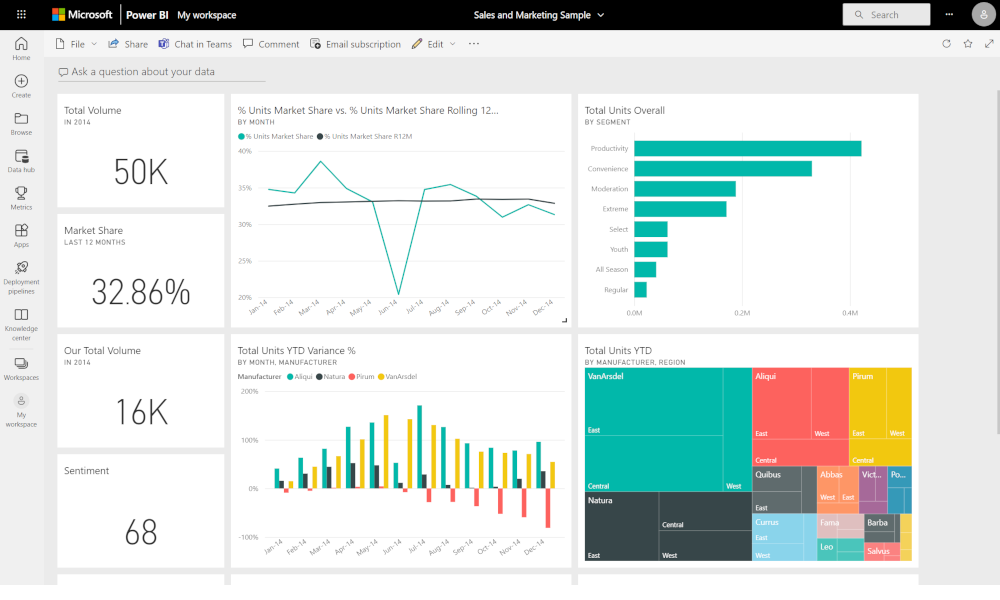Click the VanArsdel legend item
1000x600 pixels.
(397, 377)
